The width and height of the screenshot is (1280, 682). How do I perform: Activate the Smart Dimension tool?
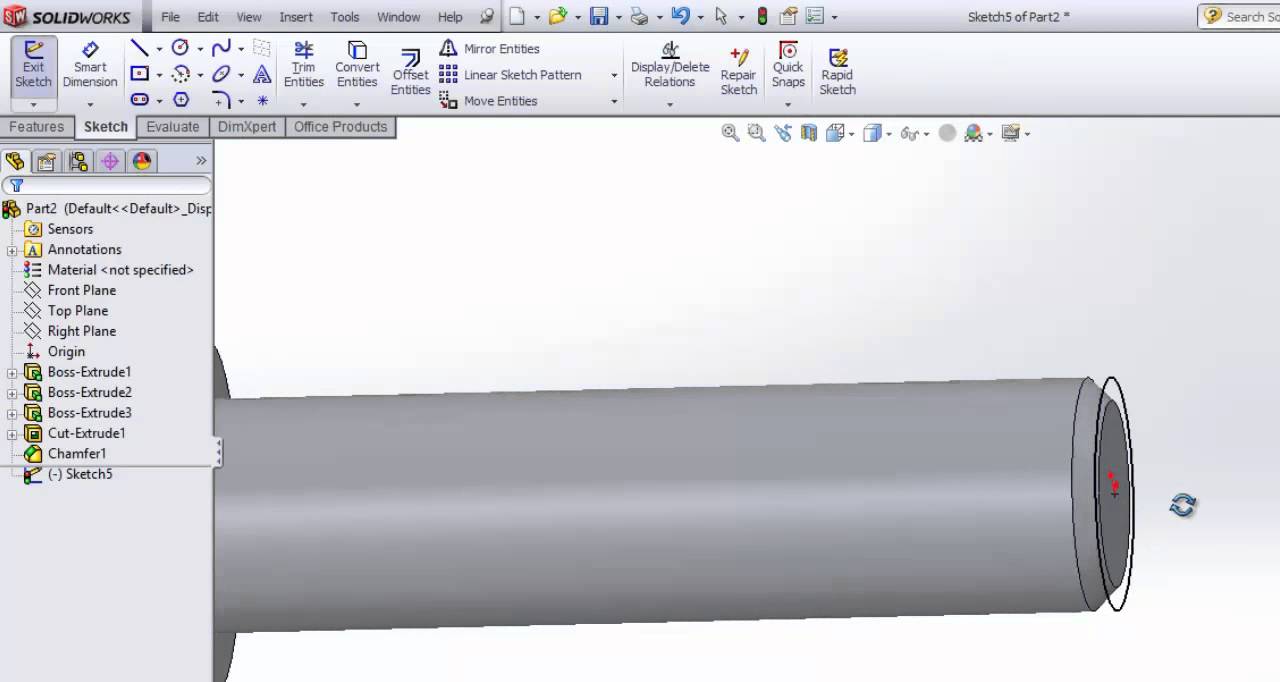[x=90, y=65]
